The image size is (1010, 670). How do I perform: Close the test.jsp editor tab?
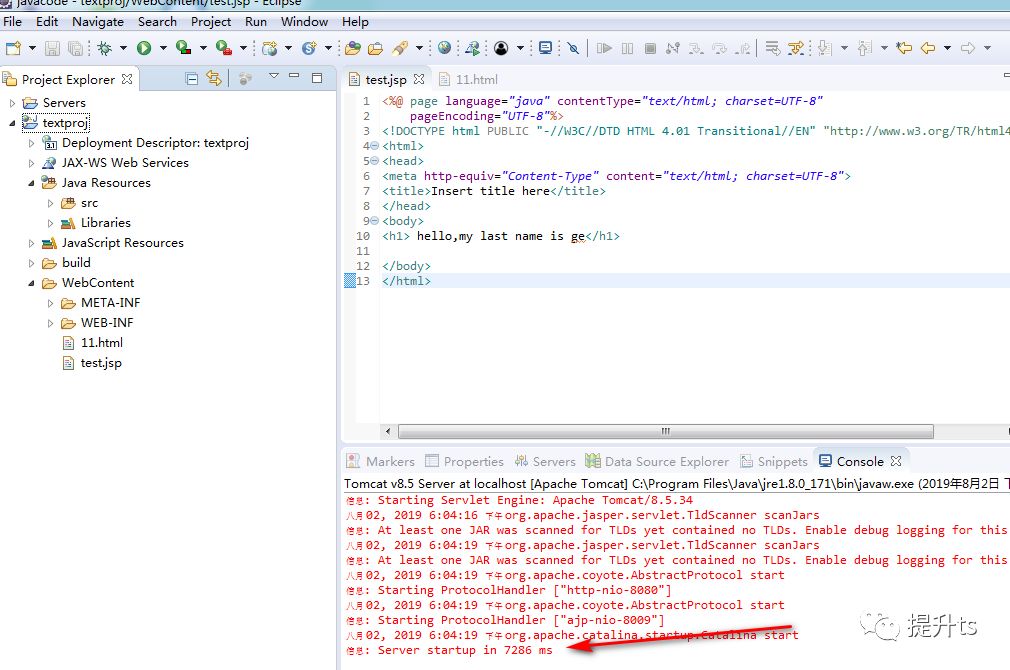419,79
